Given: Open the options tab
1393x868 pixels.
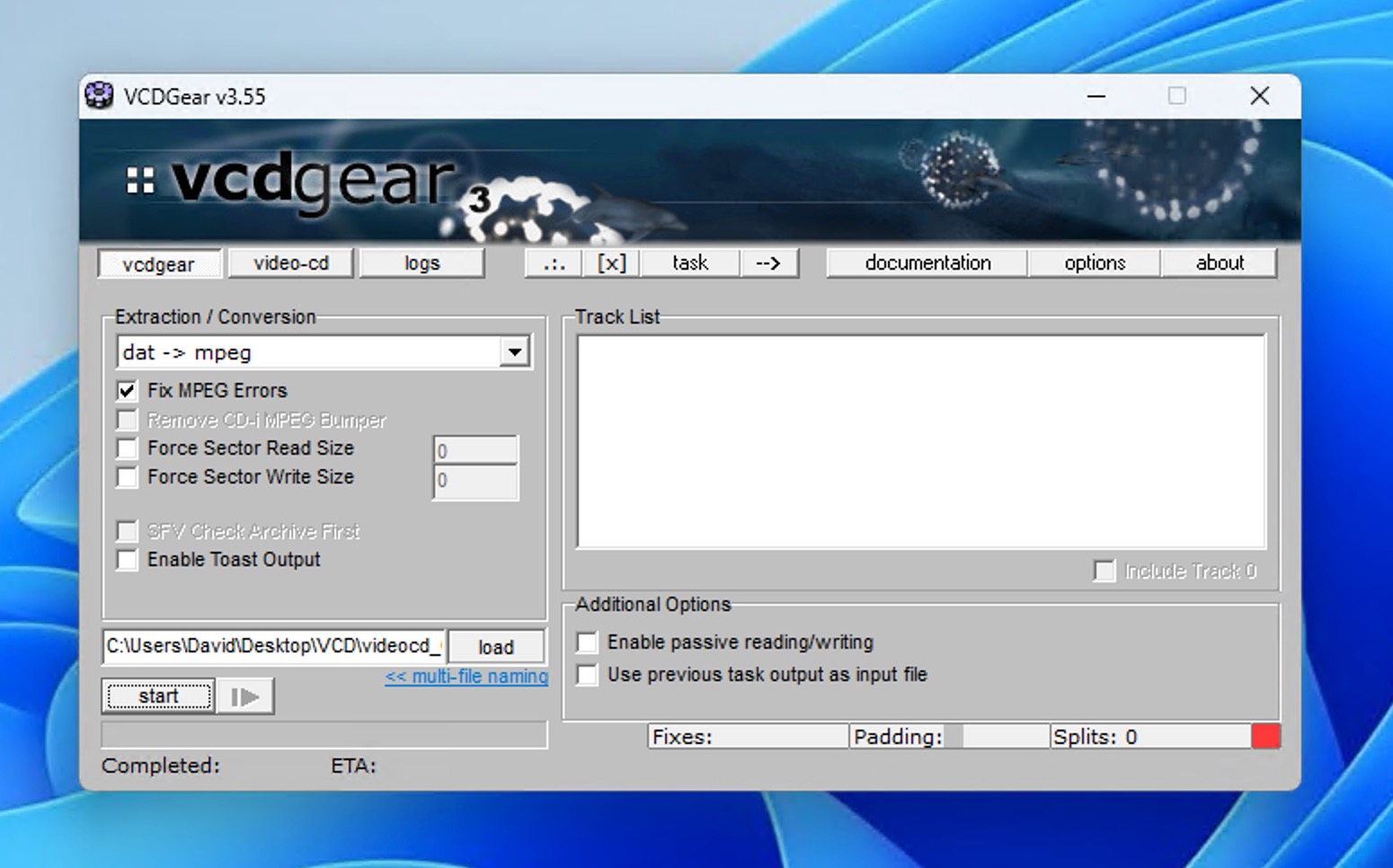Looking at the screenshot, I should [1095, 263].
